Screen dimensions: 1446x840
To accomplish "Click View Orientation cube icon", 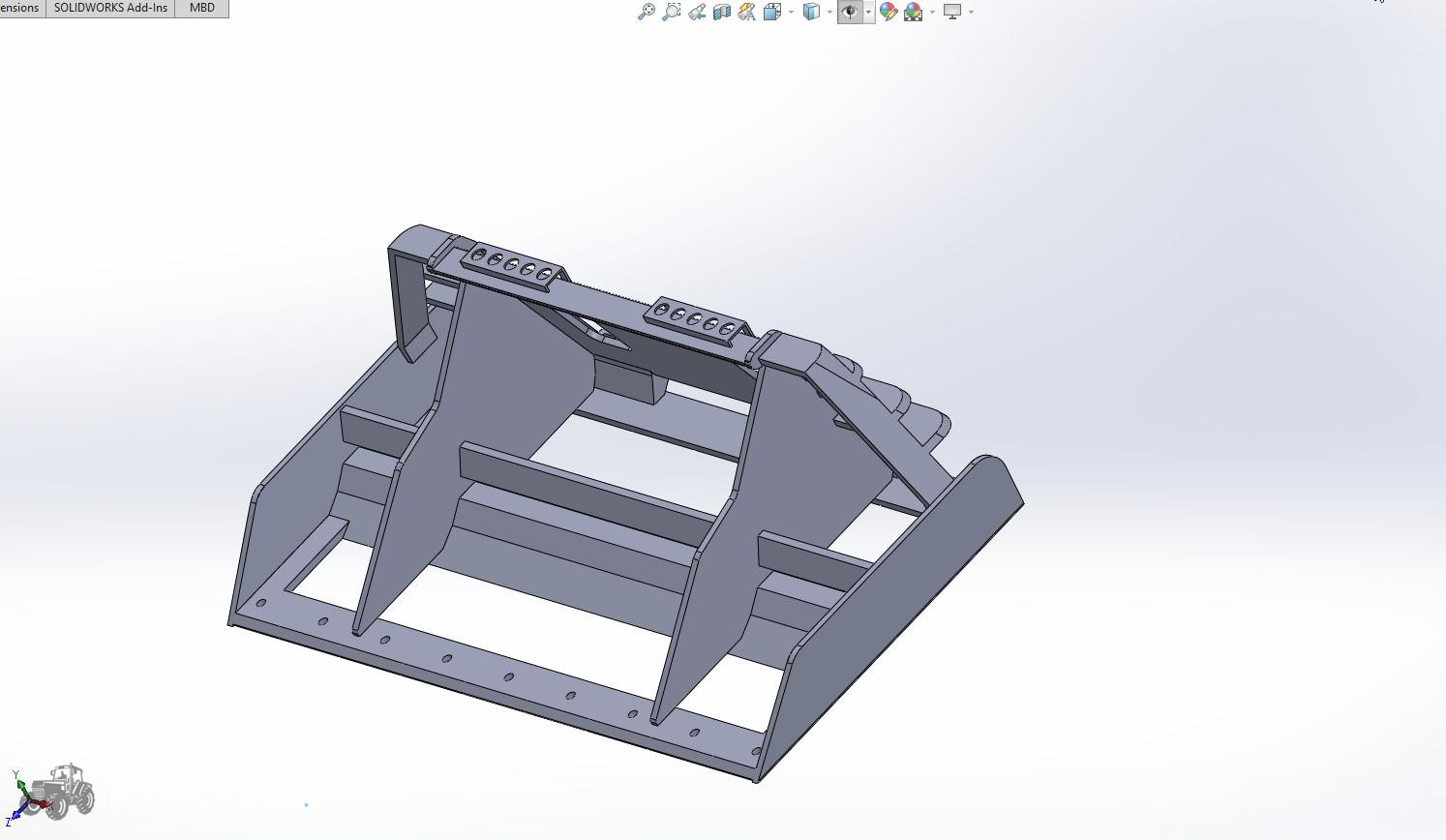I will (772, 12).
